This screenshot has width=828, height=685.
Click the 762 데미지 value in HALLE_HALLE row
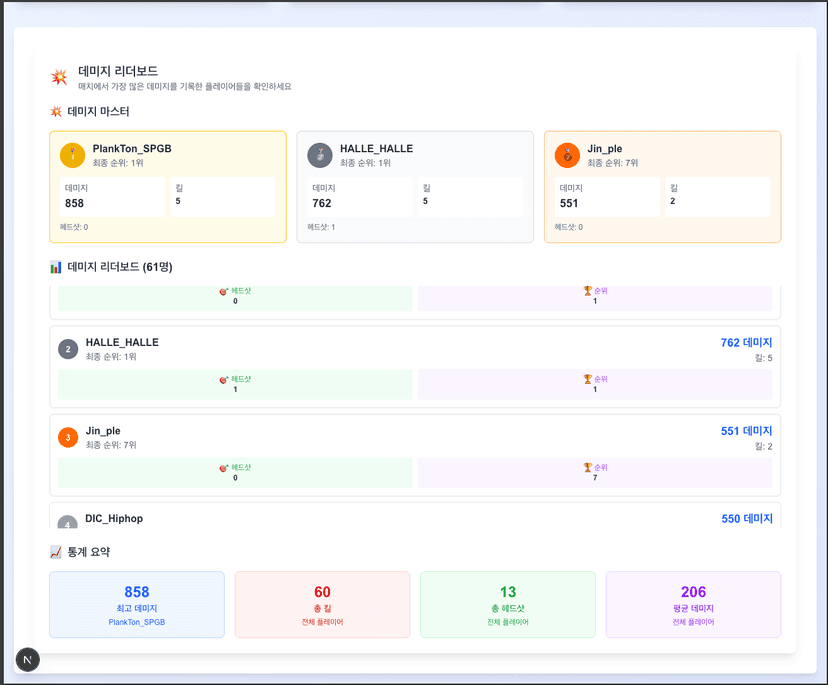tap(745, 343)
